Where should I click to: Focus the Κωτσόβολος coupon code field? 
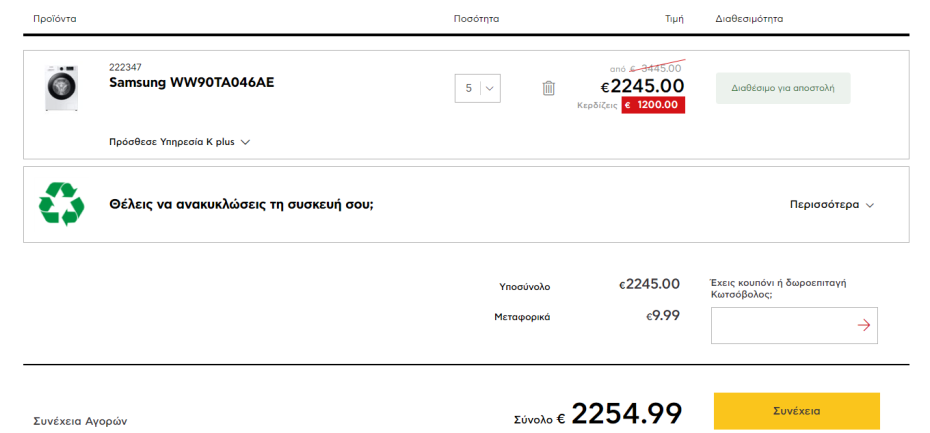point(780,325)
